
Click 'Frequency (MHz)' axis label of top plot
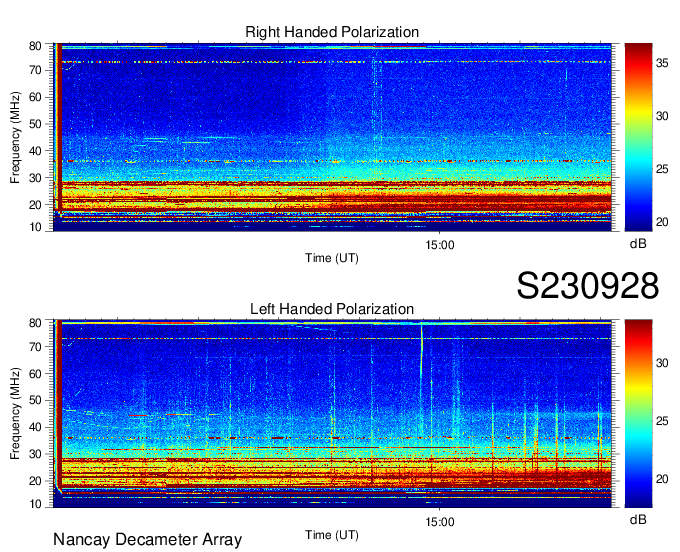pyautogui.click(x=15, y=137)
